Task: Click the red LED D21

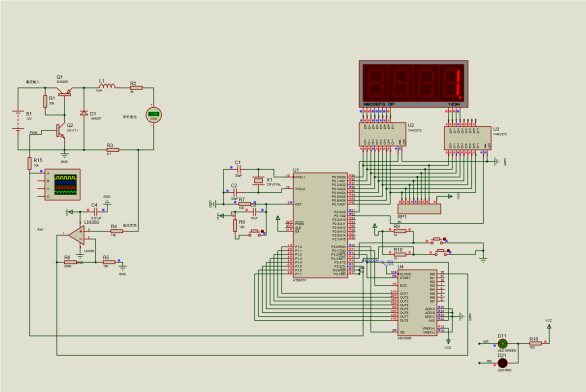Action: point(503,363)
